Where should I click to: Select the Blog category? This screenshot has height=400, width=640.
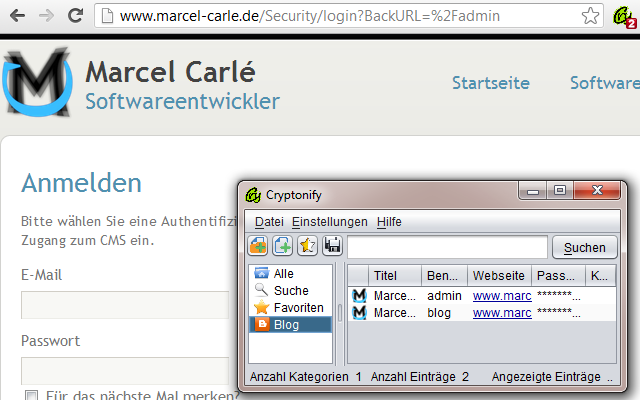[290, 325]
